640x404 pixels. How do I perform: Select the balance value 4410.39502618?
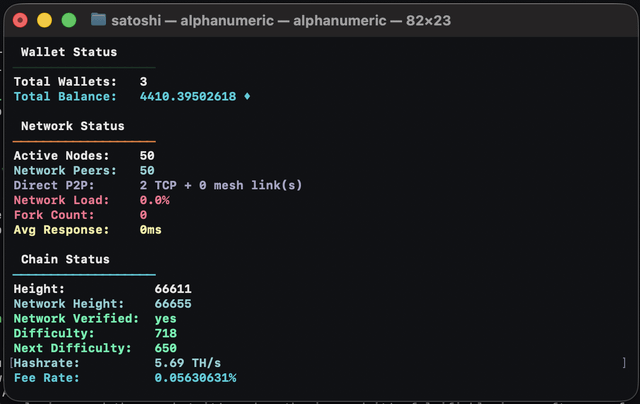[188, 97]
